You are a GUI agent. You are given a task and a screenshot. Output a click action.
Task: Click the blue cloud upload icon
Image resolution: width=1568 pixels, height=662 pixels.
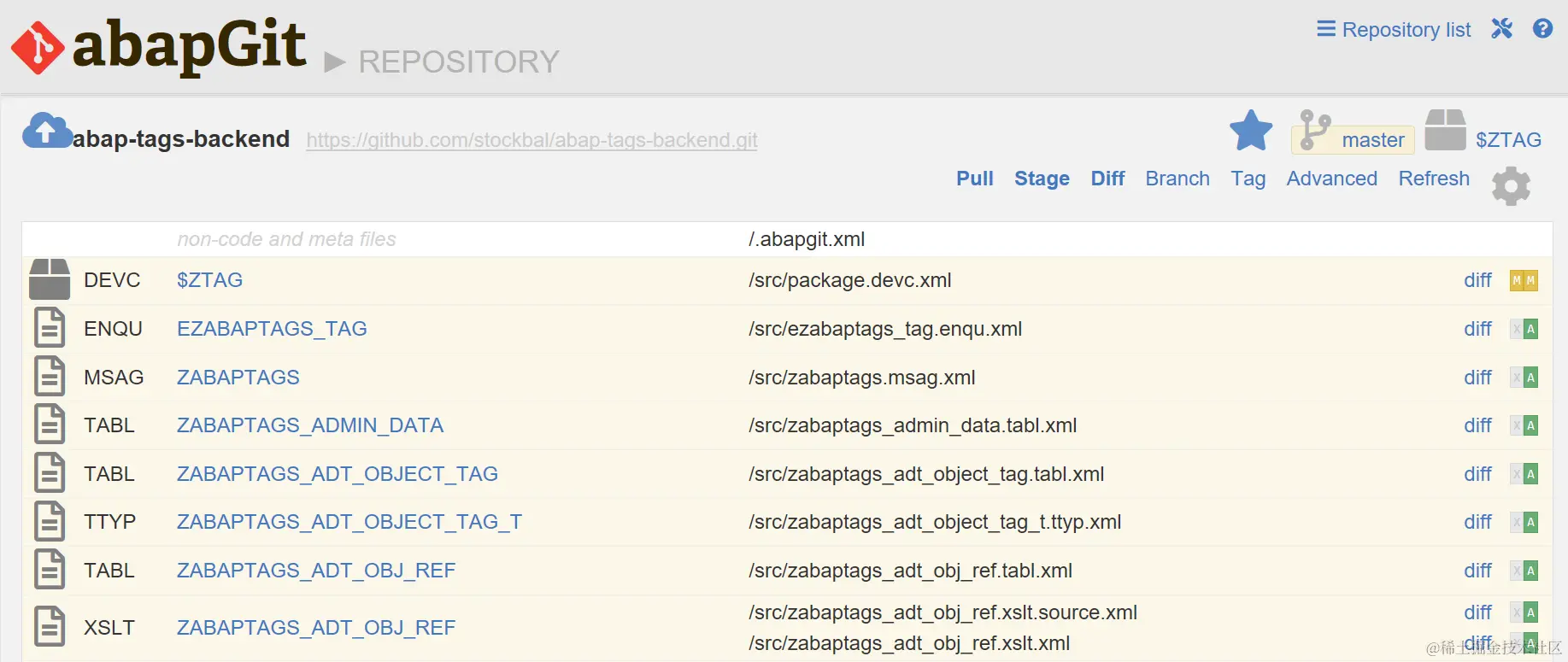(x=46, y=131)
